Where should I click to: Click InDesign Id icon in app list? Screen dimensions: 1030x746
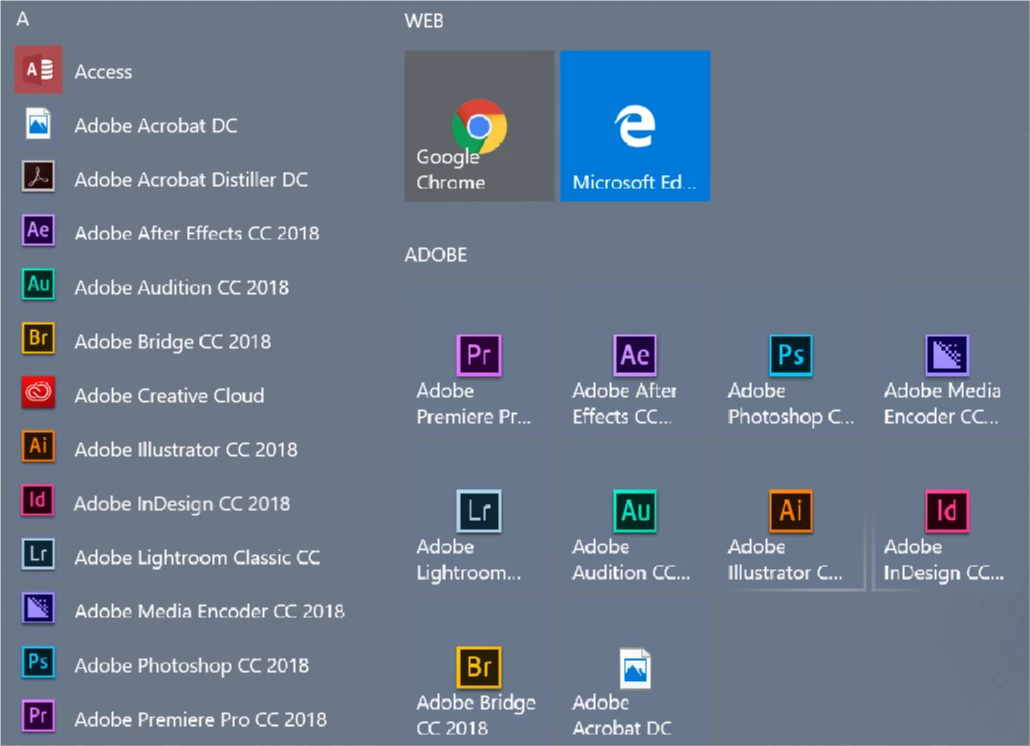pyautogui.click(x=38, y=500)
